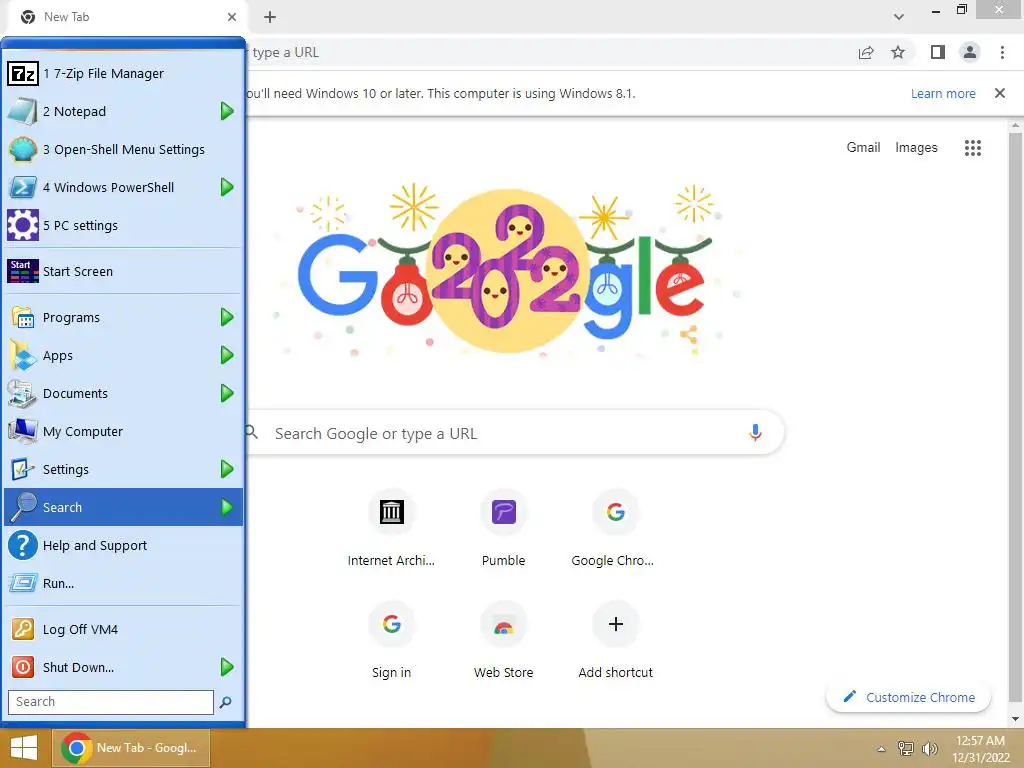Select Log Off VM4
Image resolution: width=1024 pixels, height=768 pixels.
point(123,629)
